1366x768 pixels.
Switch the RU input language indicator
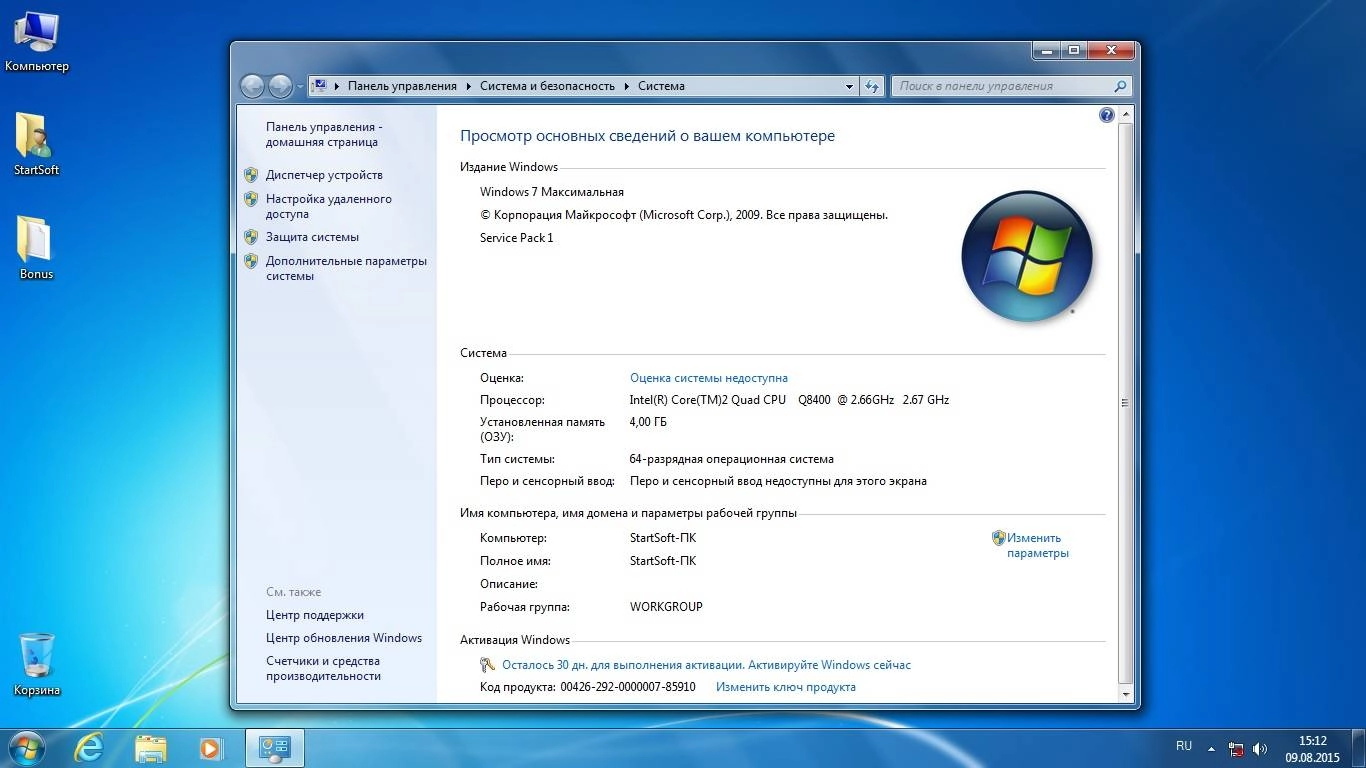1184,746
